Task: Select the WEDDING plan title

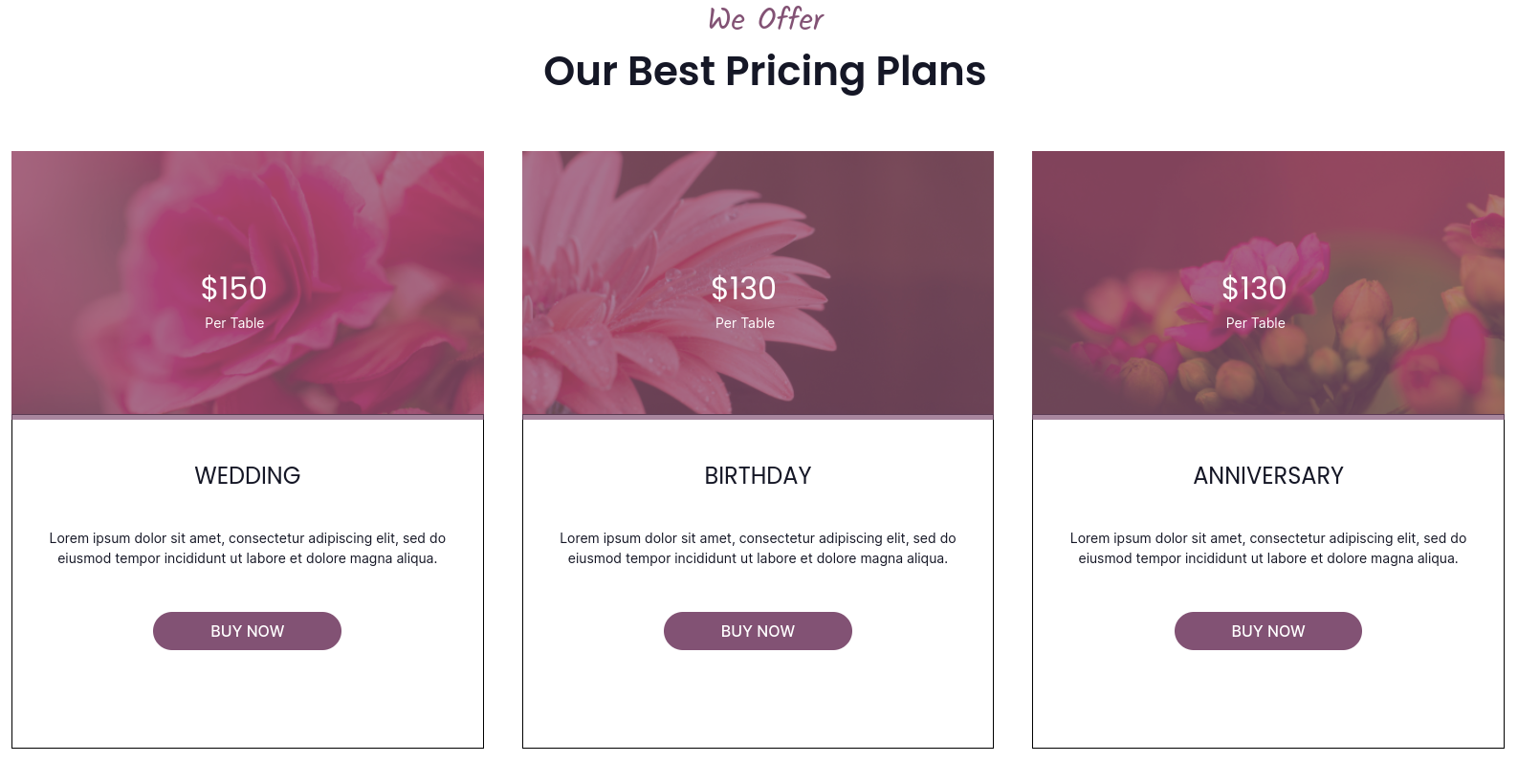Action: click(247, 475)
